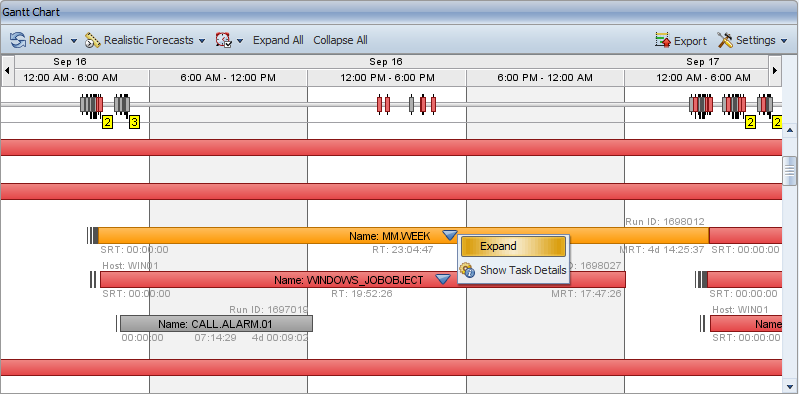The width and height of the screenshot is (799, 394).
Task: Select the gray CALL.ALARM.01 task bar
Action: 217,323
